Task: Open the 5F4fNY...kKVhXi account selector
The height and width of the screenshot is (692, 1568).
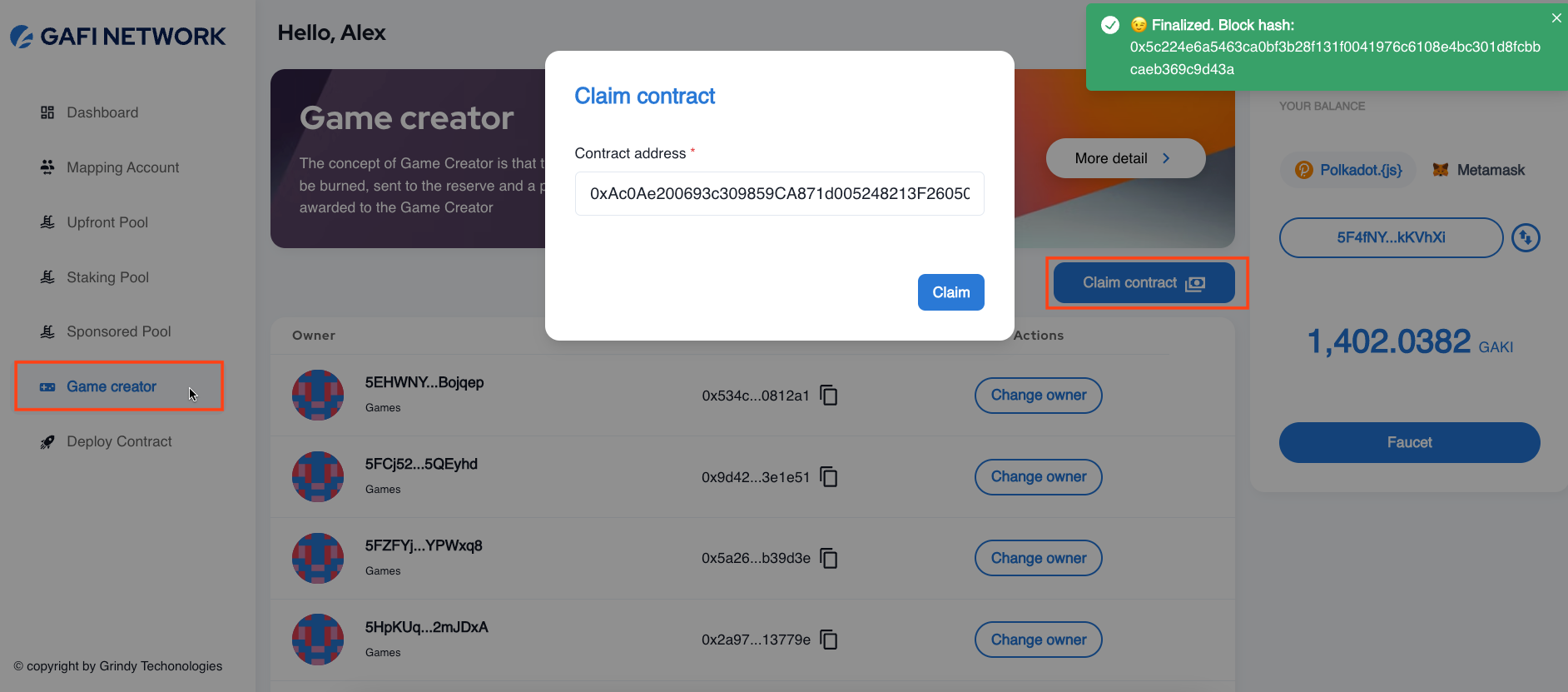Action: tap(1391, 238)
